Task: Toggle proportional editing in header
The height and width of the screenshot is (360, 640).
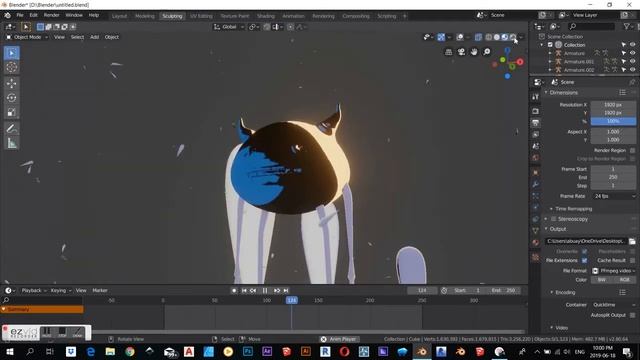Action: pyautogui.click(x=290, y=27)
